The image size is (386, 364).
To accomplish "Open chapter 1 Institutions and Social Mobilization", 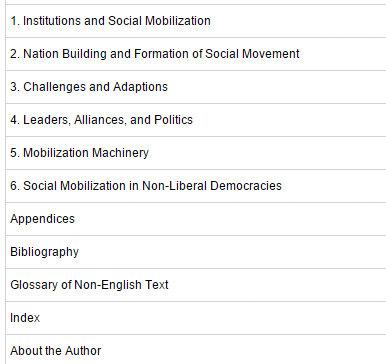I will pos(110,21).
